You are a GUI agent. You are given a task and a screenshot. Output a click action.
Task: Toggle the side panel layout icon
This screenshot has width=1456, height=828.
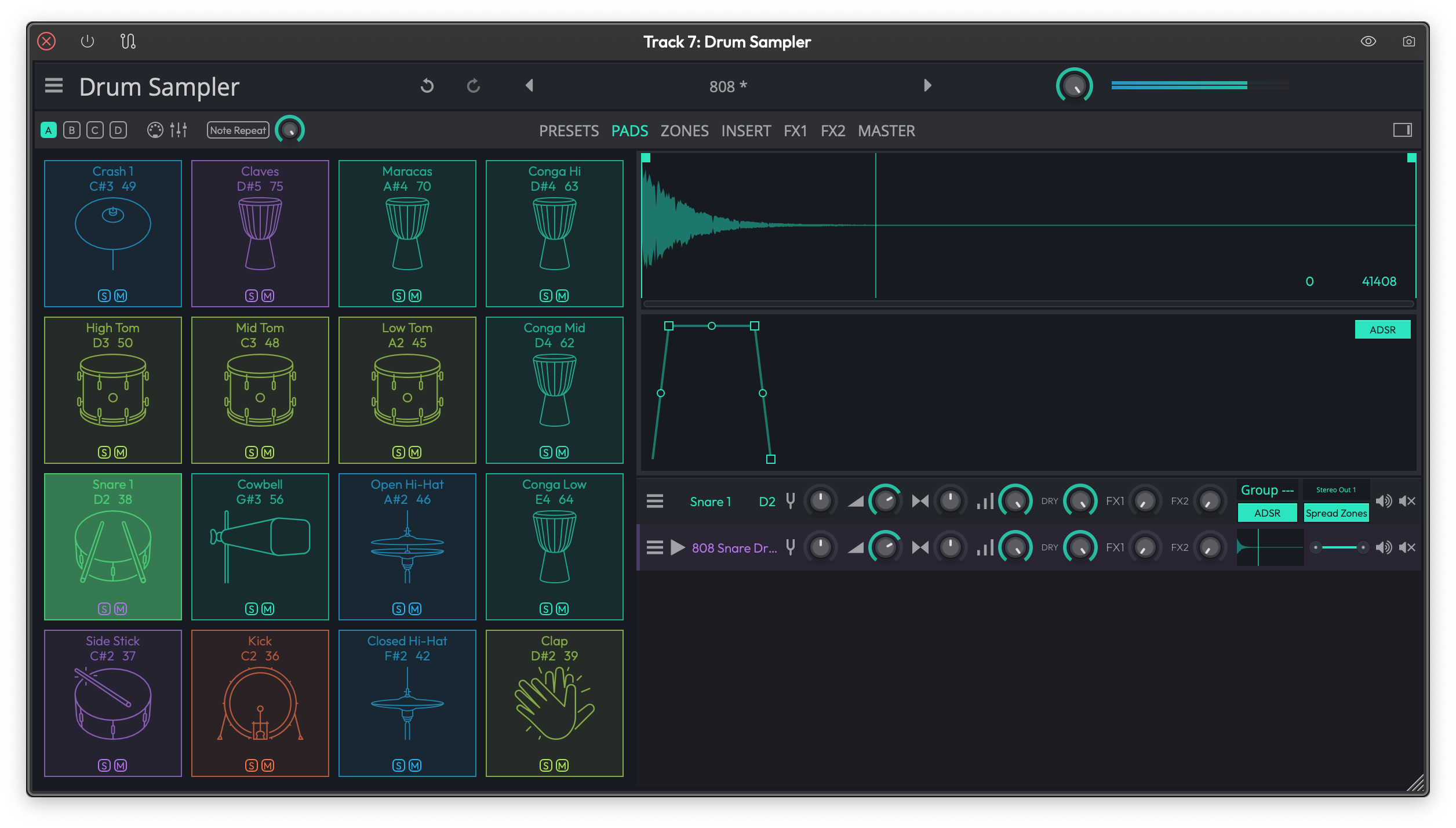(1403, 130)
